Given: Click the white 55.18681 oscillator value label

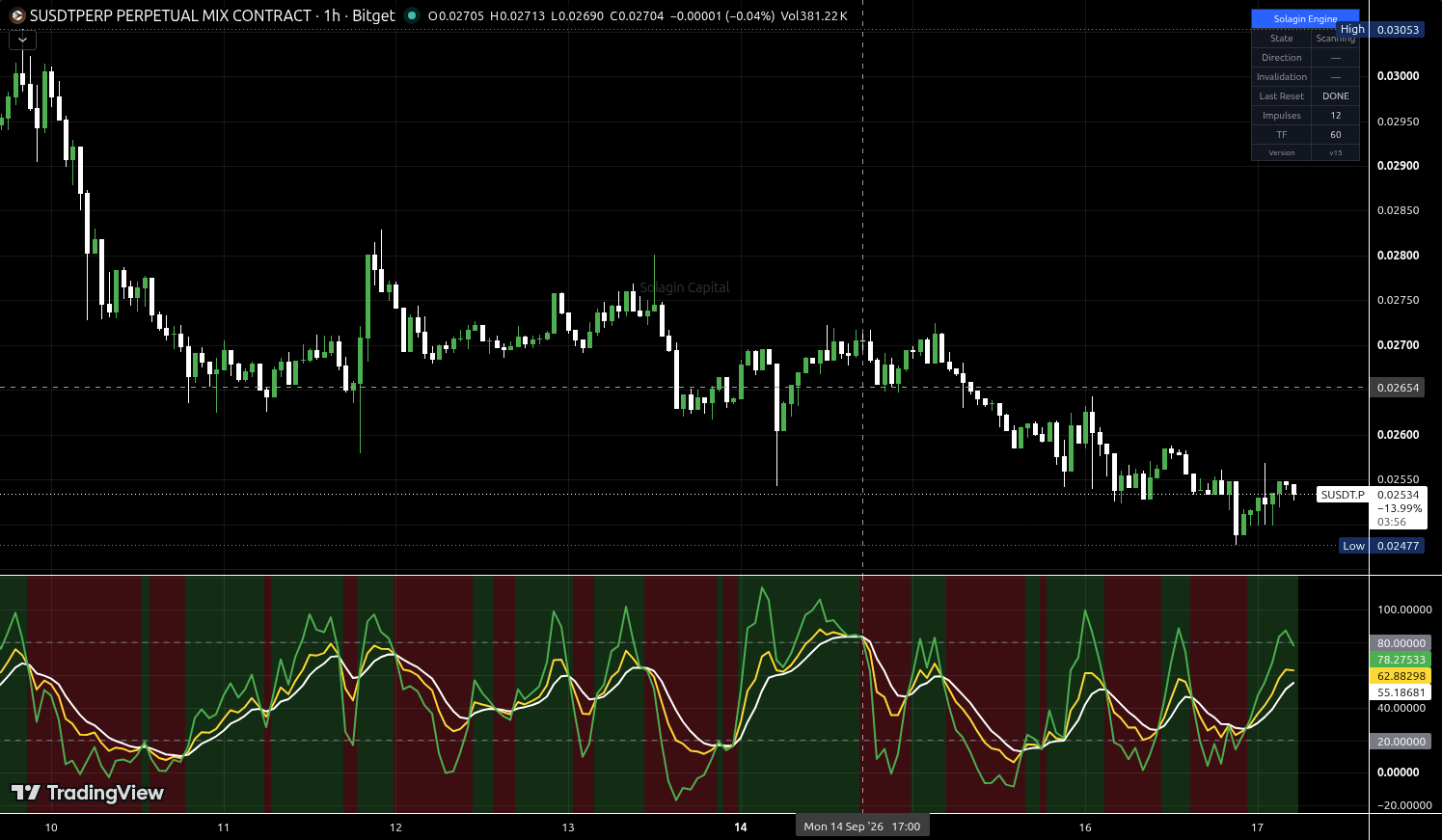Looking at the screenshot, I should click(x=1401, y=692).
